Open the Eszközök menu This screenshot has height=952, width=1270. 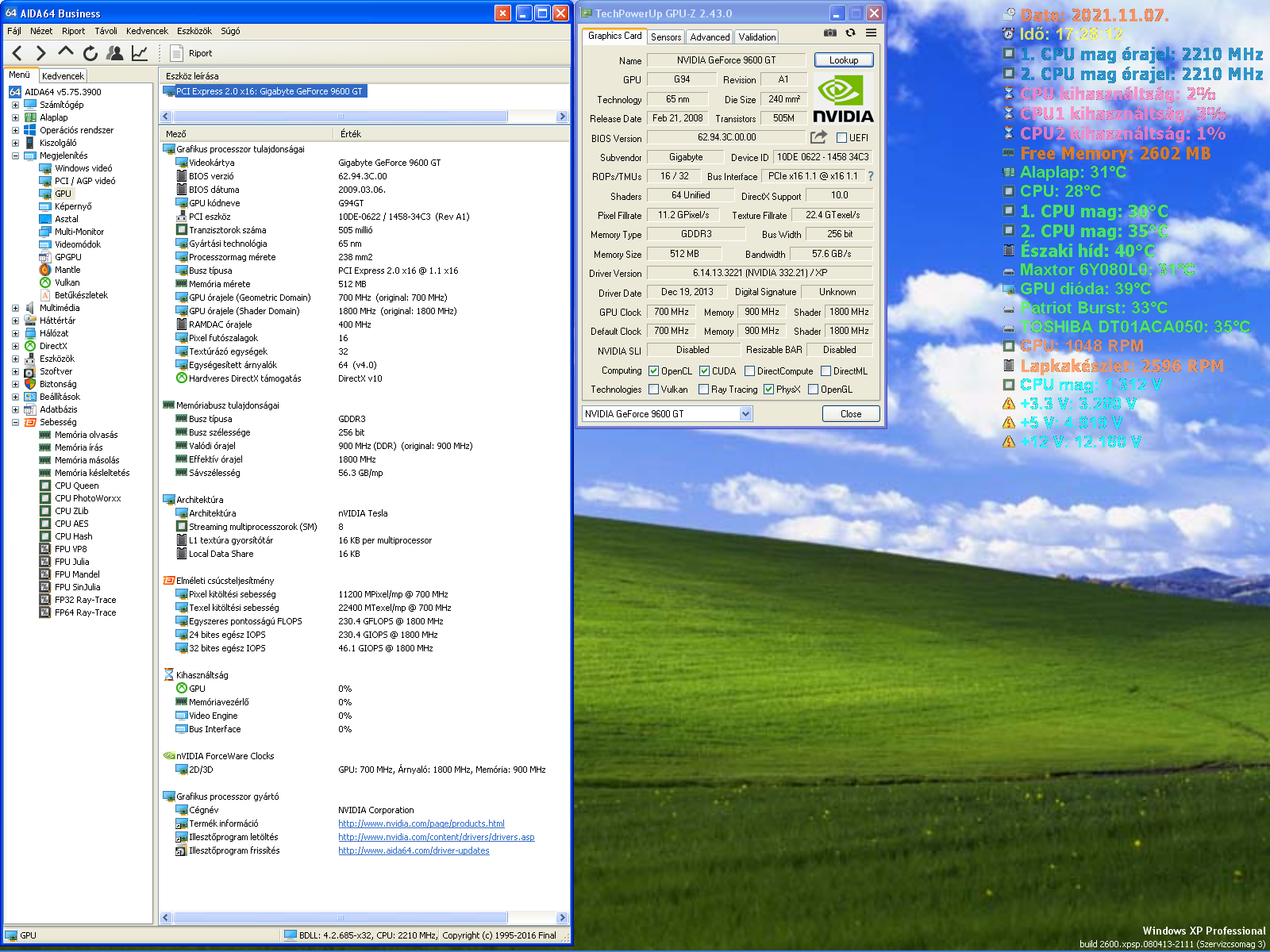click(194, 31)
